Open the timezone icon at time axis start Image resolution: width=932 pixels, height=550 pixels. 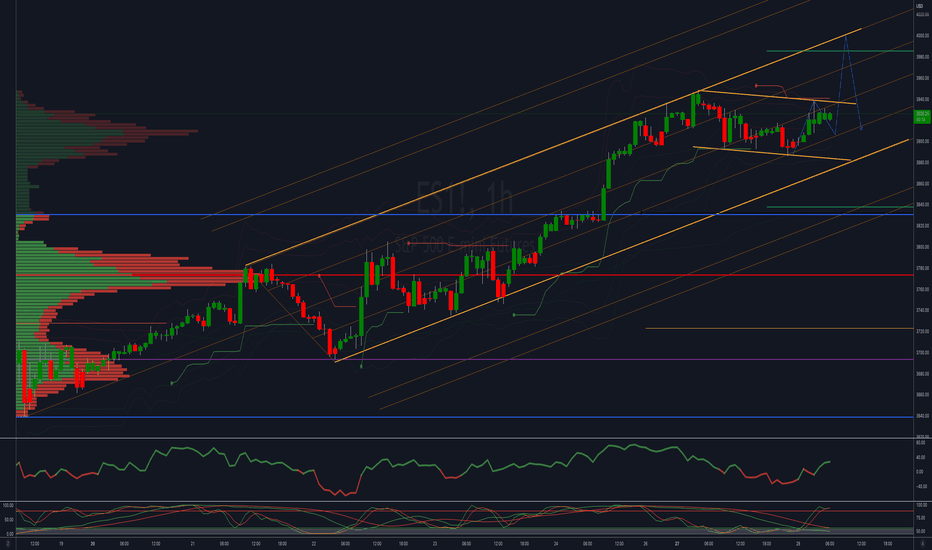tap(8, 543)
